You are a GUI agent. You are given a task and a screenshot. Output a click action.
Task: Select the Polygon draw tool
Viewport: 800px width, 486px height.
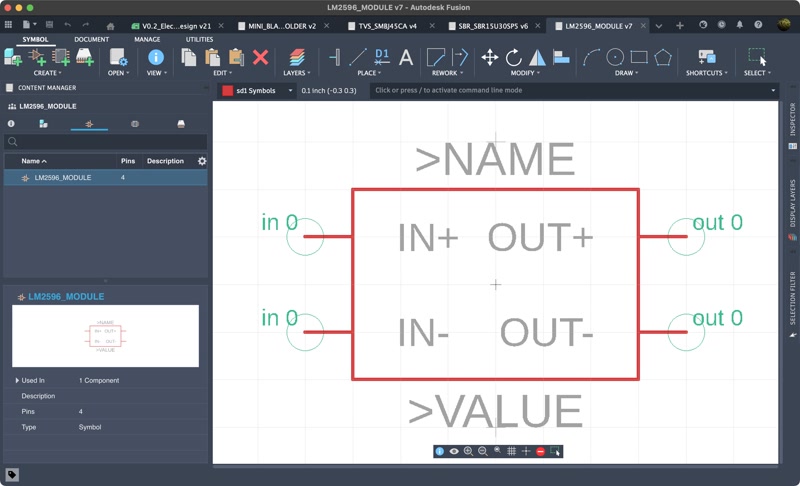coord(663,57)
